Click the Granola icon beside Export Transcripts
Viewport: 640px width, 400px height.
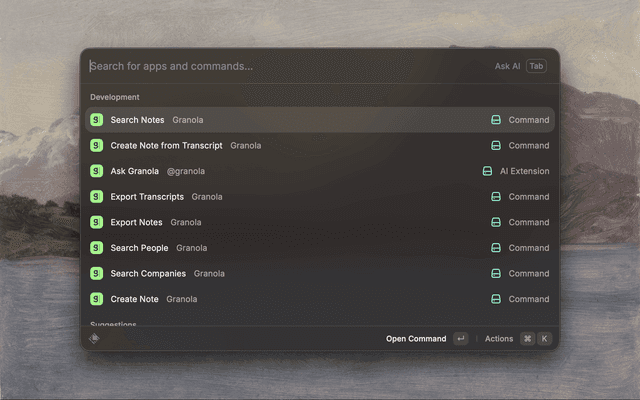point(97,197)
